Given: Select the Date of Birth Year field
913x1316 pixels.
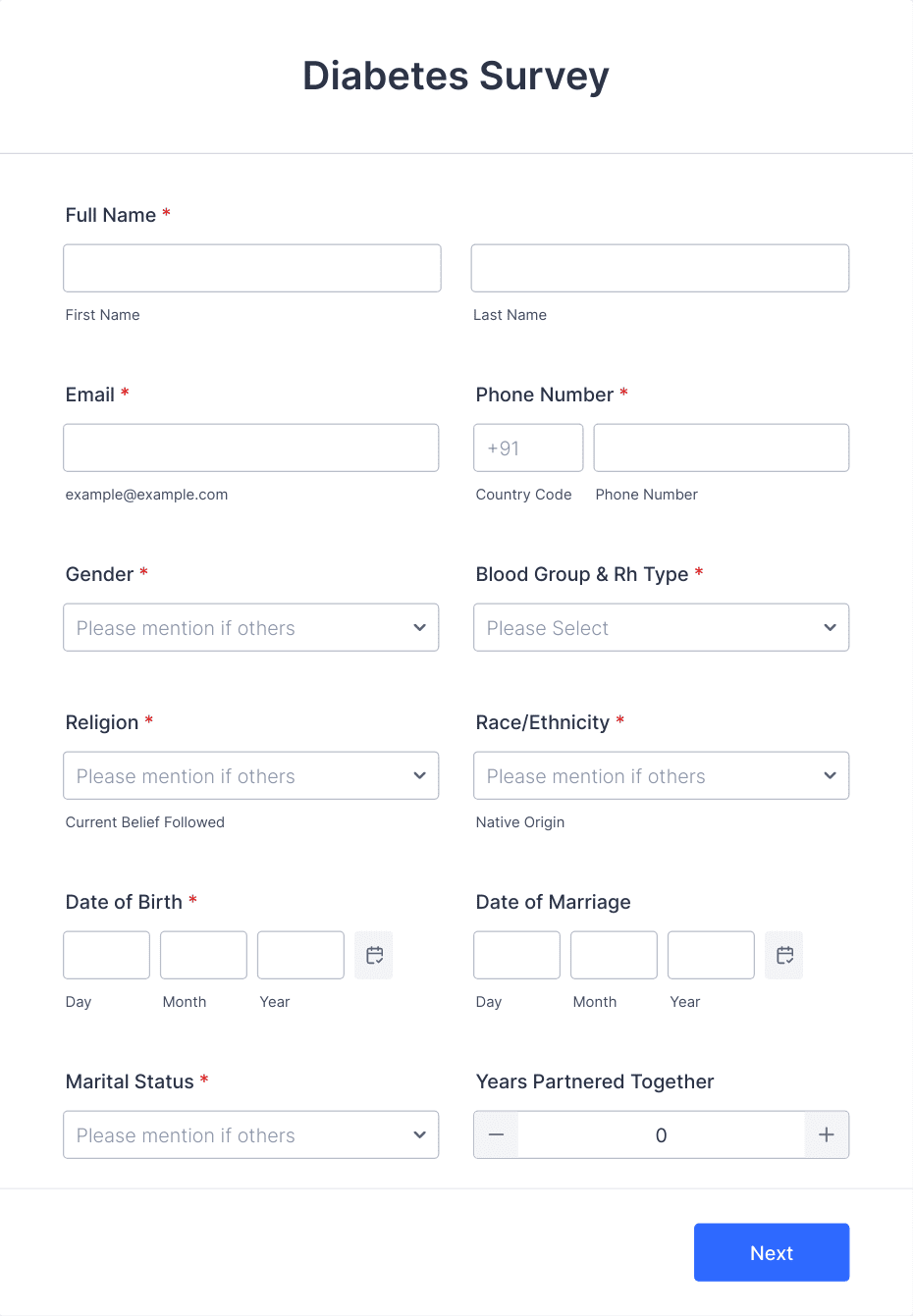Looking at the screenshot, I should click(x=300, y=954).
